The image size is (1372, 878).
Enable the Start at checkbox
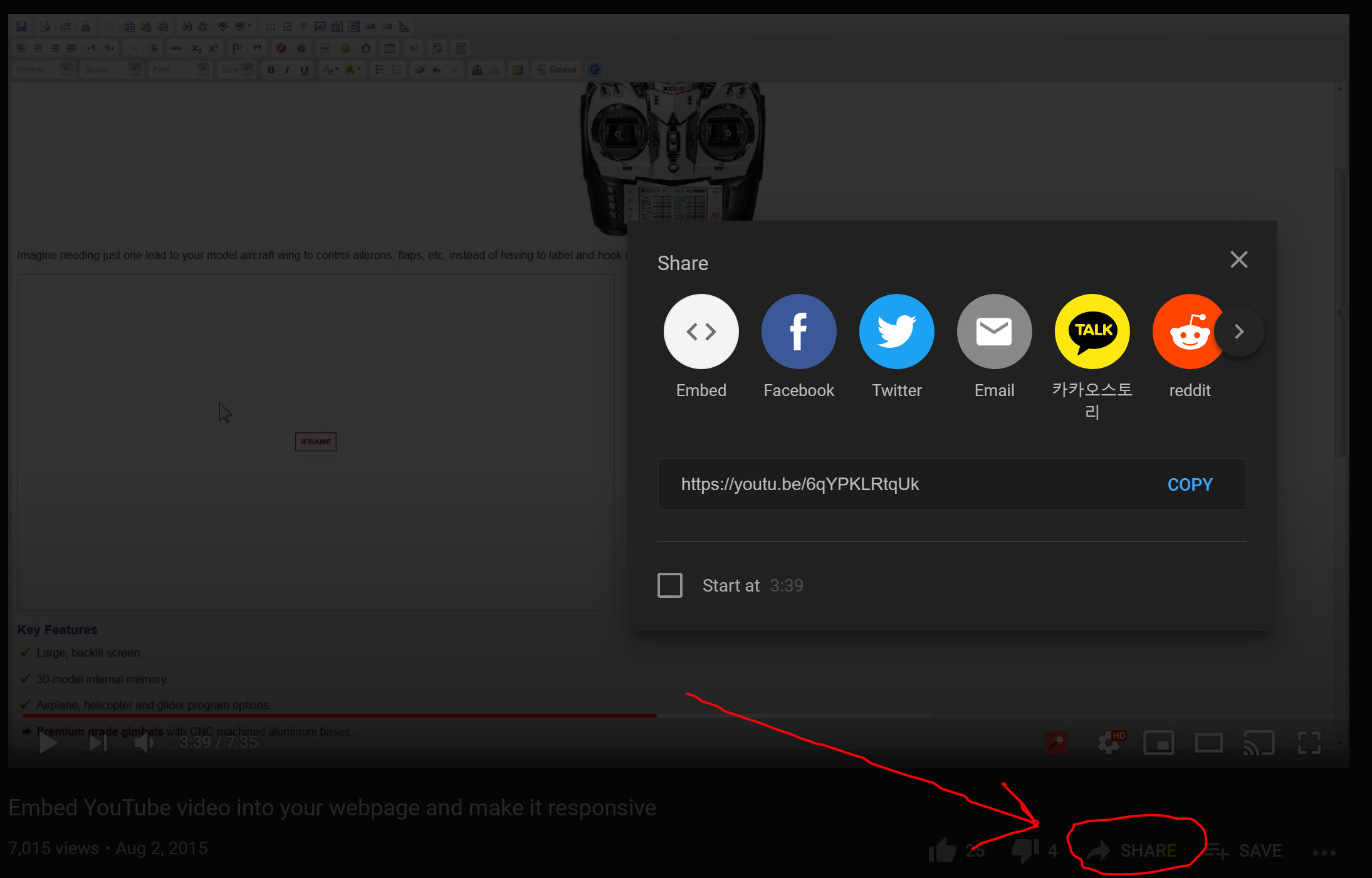(x=670, y=585)
